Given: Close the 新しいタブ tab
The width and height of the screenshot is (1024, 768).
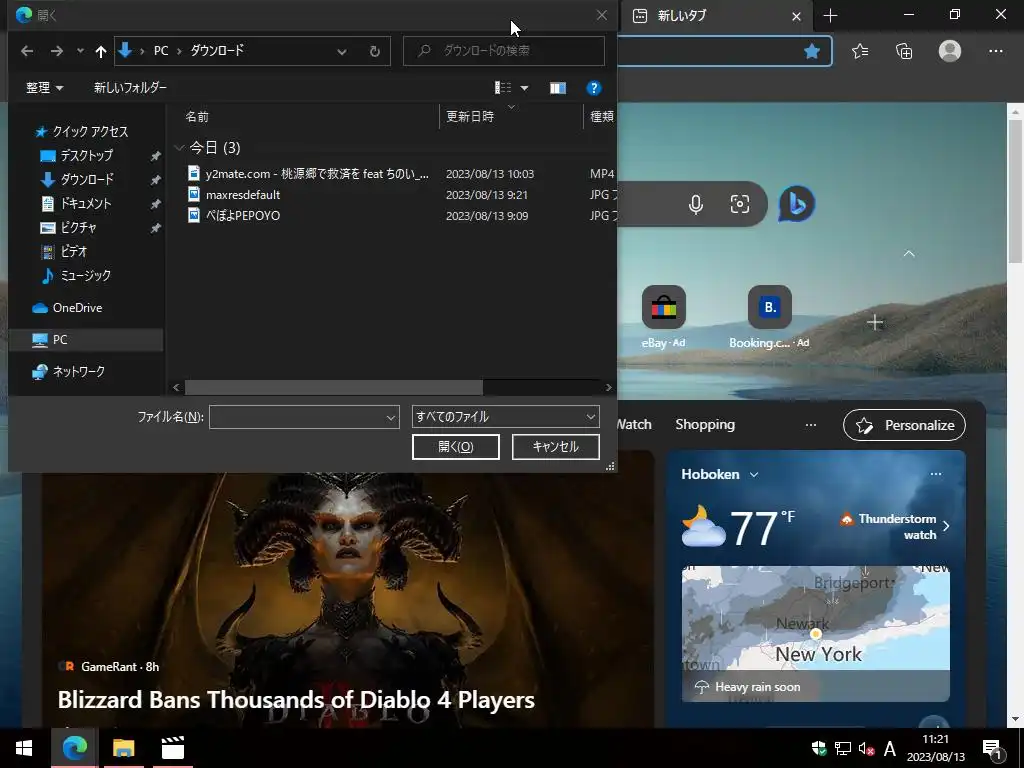Looking at the screenshot, I should pyautogui.click(x=796, y=16).
